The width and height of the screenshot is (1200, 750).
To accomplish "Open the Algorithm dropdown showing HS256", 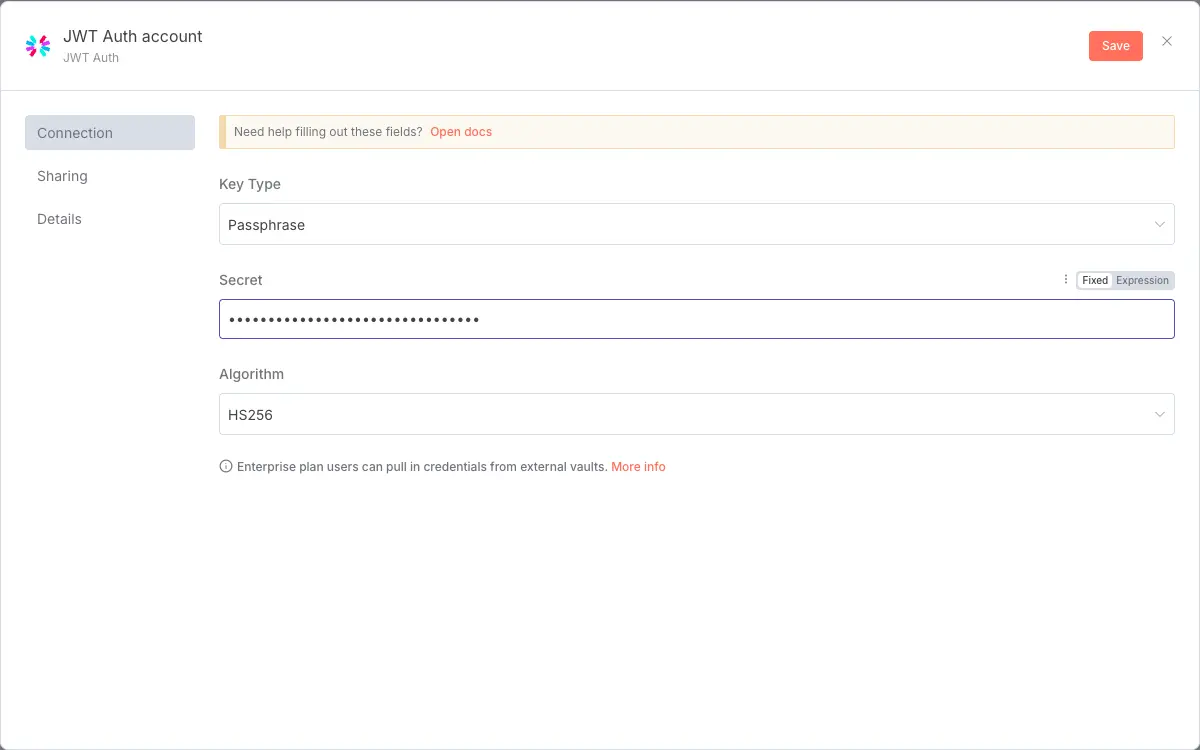I will pos(697,414).
